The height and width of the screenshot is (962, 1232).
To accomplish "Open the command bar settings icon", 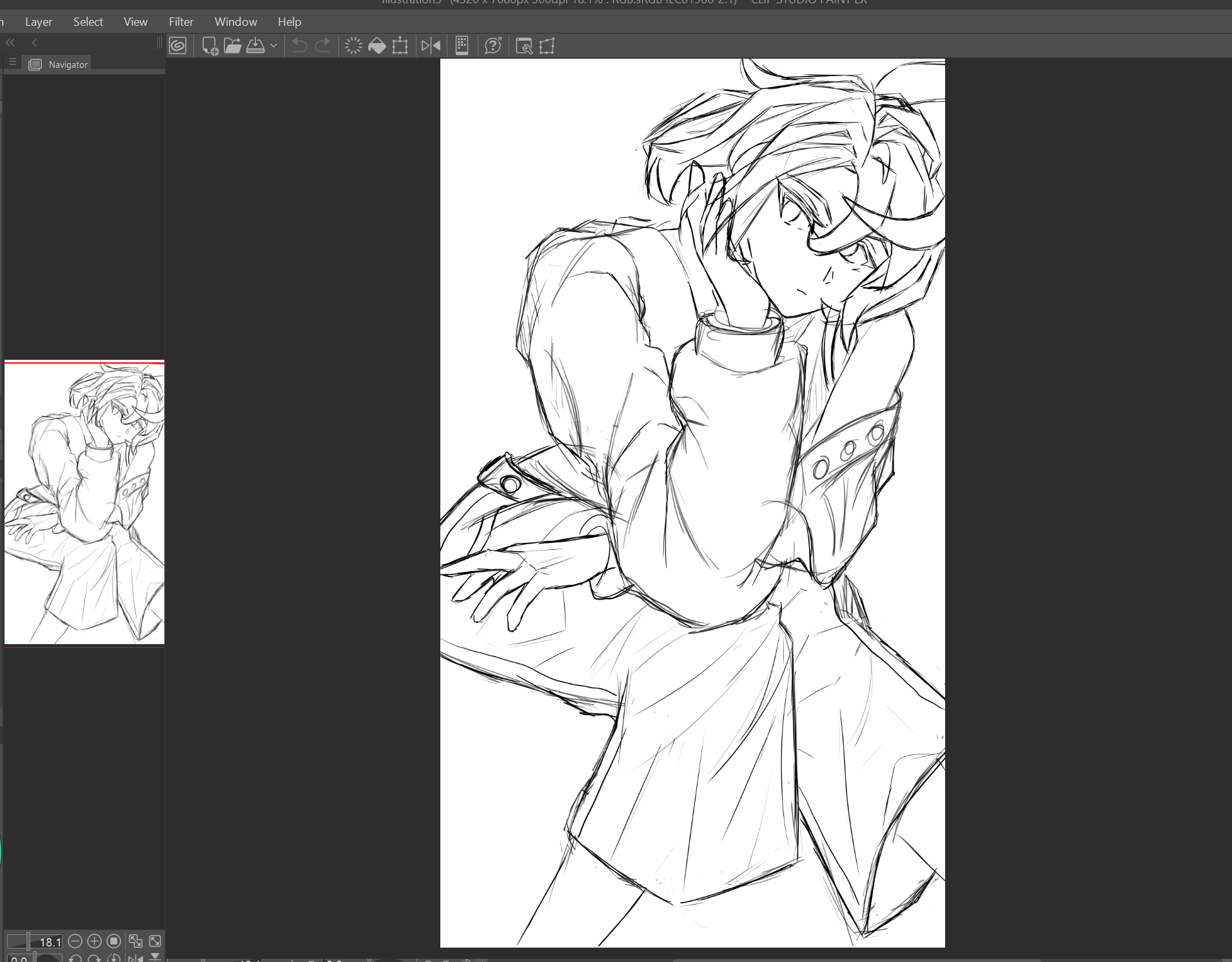I will point(524,46).
